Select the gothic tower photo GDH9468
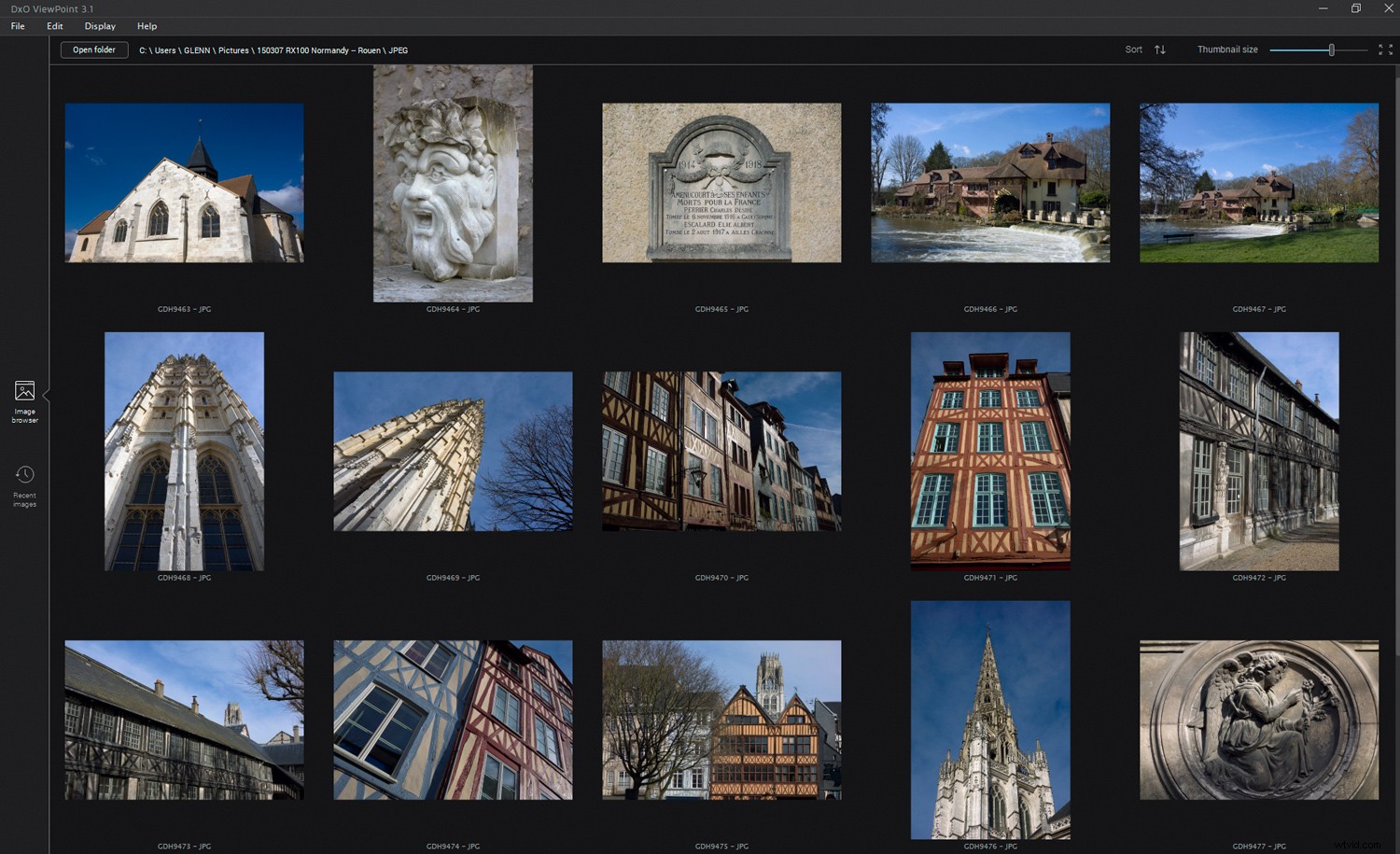Screen dimensions: 1400x854 point(183,451)
